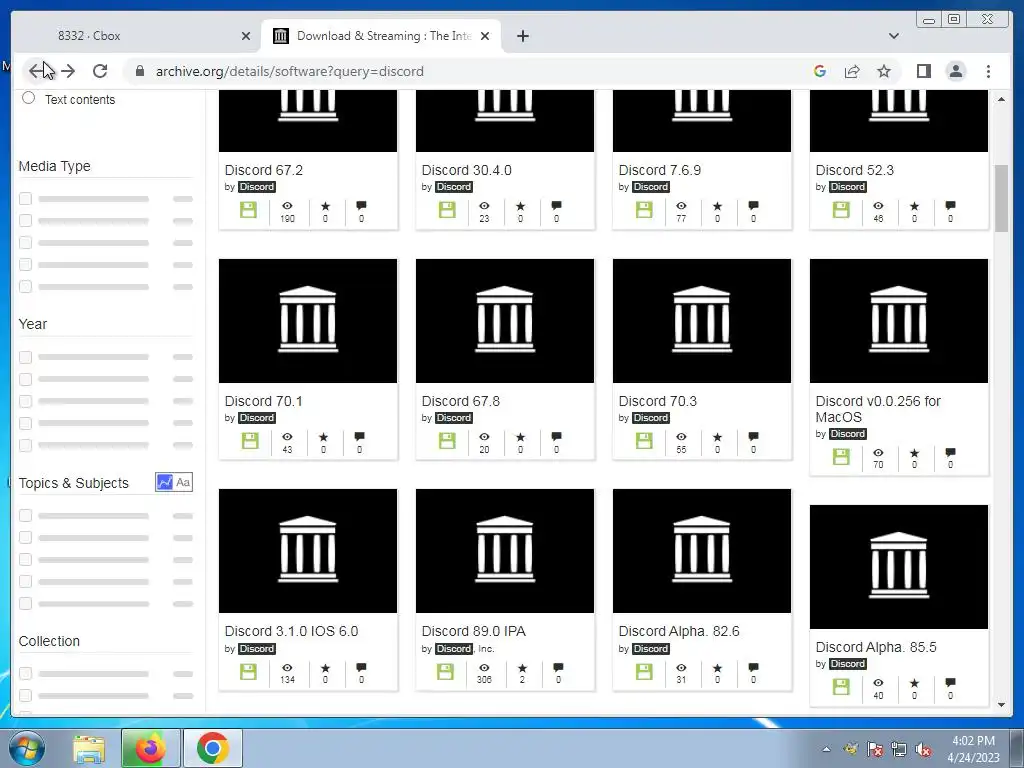This screenshot has height=768, width=1024.
Task: Check the first Year filter checkbox
Action: point(25,357)
